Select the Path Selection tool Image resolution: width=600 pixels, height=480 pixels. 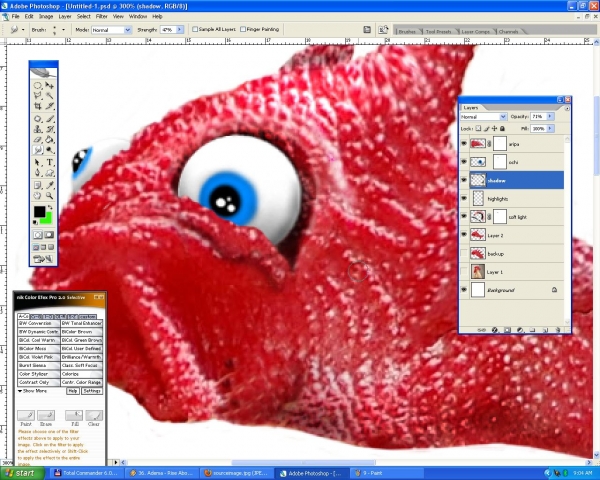pyautogui.click(x=38, y=162)
